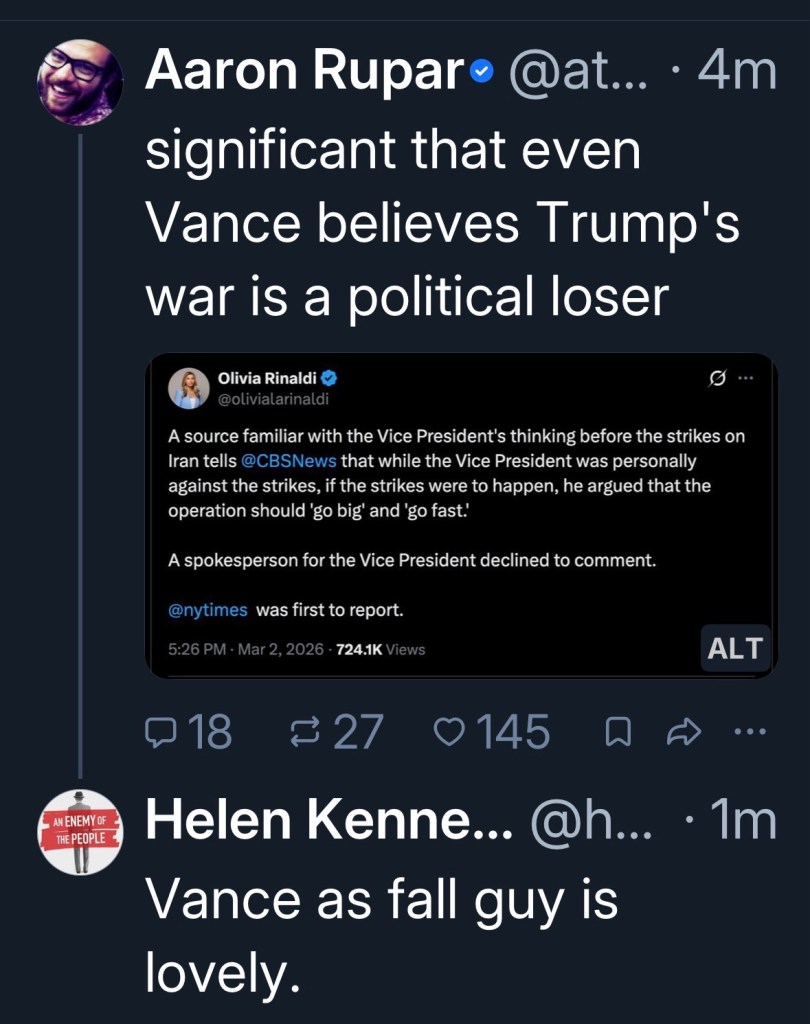Open the @nytimes mention link

point(207,609)
